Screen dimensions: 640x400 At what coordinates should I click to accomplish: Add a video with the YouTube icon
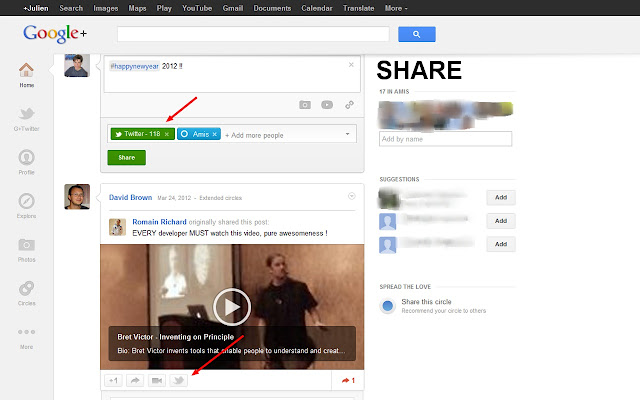pyautogui.click(x=327, y=105)
